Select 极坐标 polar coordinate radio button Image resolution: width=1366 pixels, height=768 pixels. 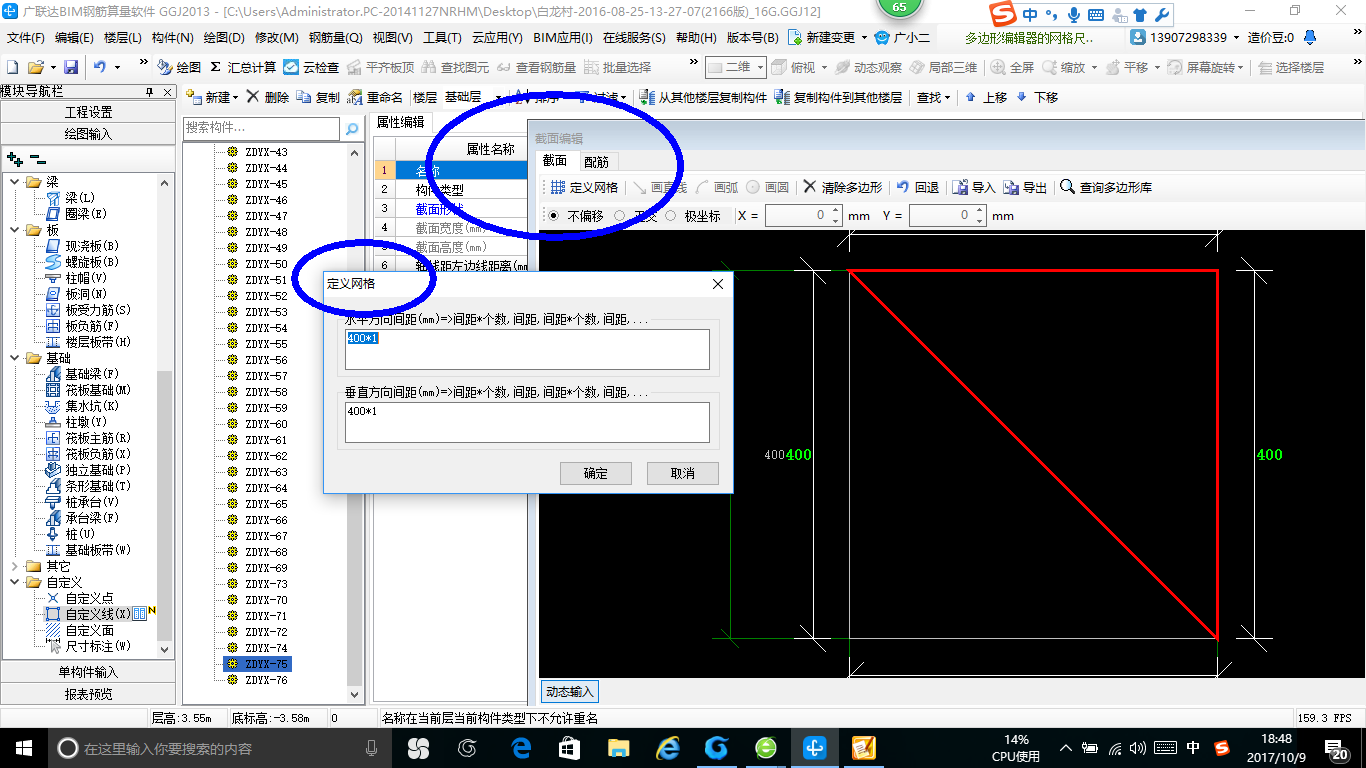[670, 216]
